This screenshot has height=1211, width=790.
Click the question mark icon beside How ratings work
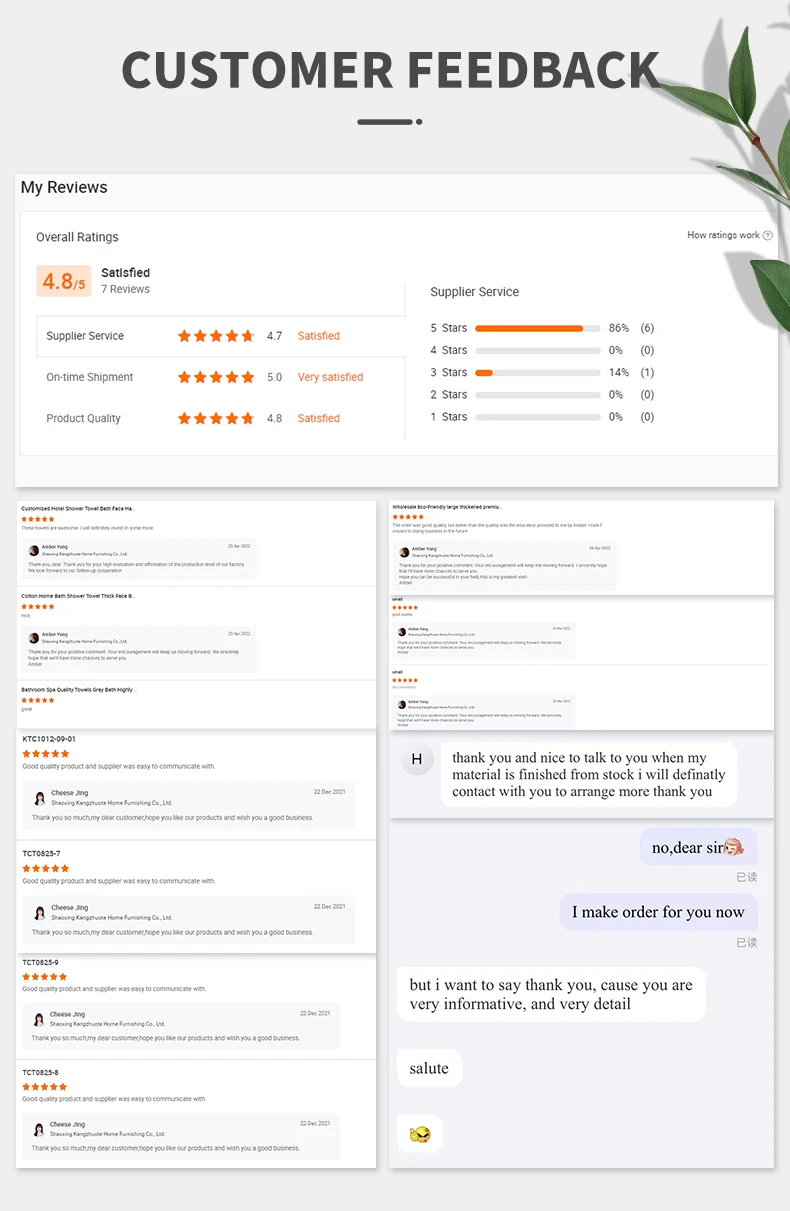[x=768, y=236]
